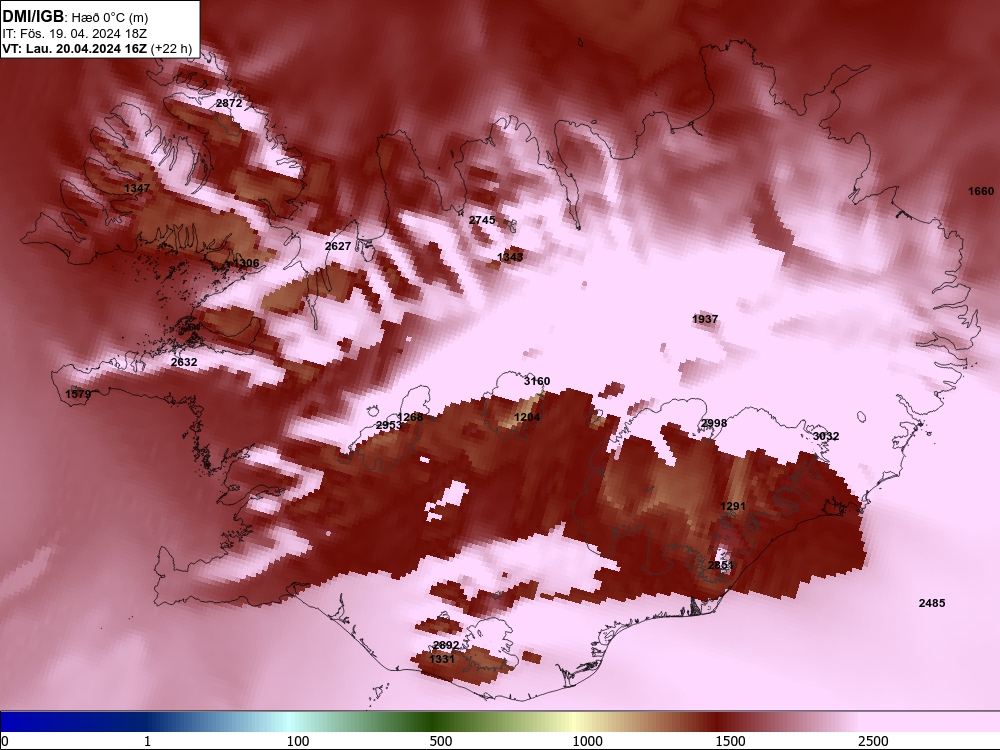Click the map value 1579
This screenshot has height=750, width=1000.
[78, 394]
